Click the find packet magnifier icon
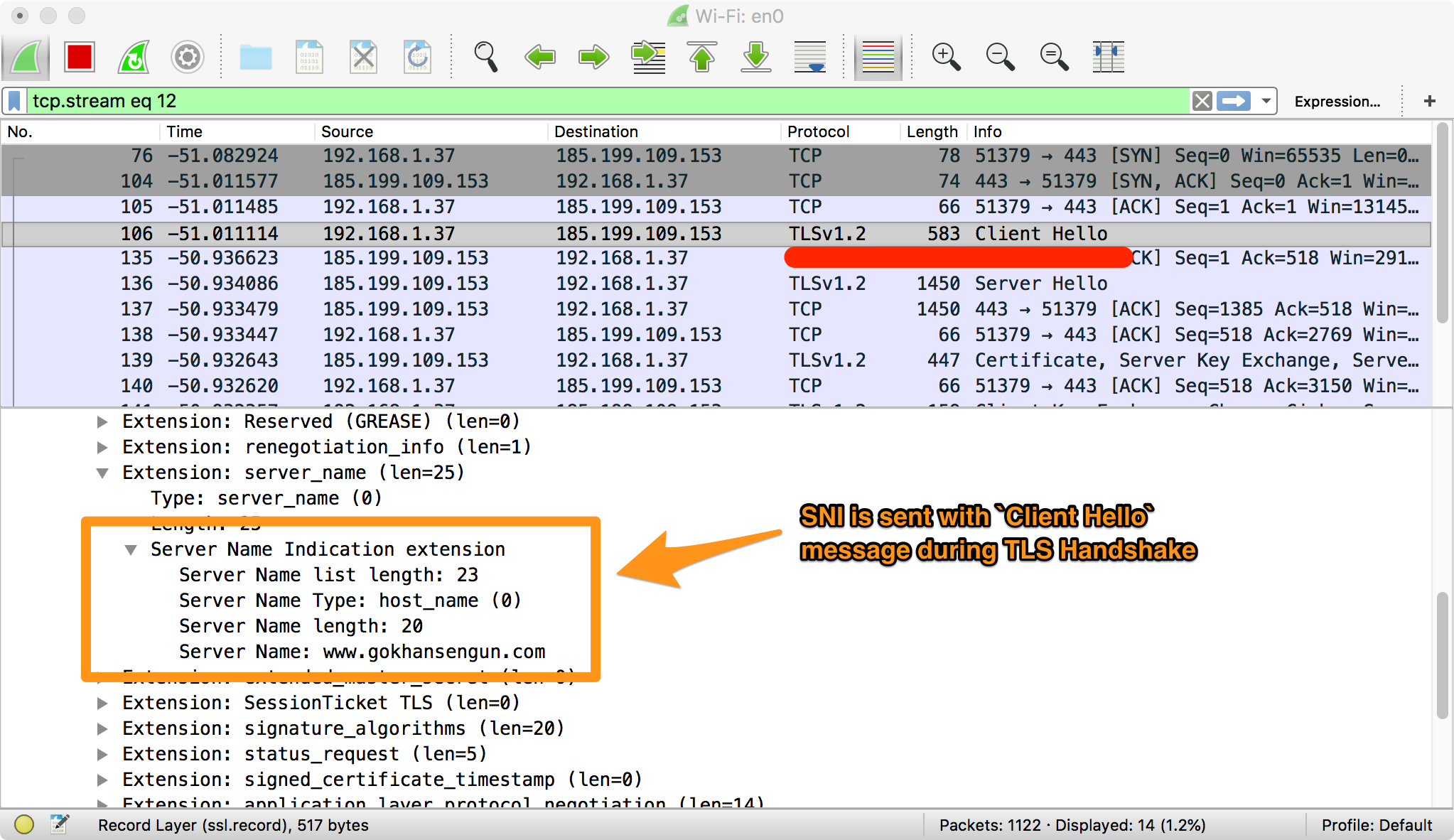1454x840 pixels. pos(486,57)
